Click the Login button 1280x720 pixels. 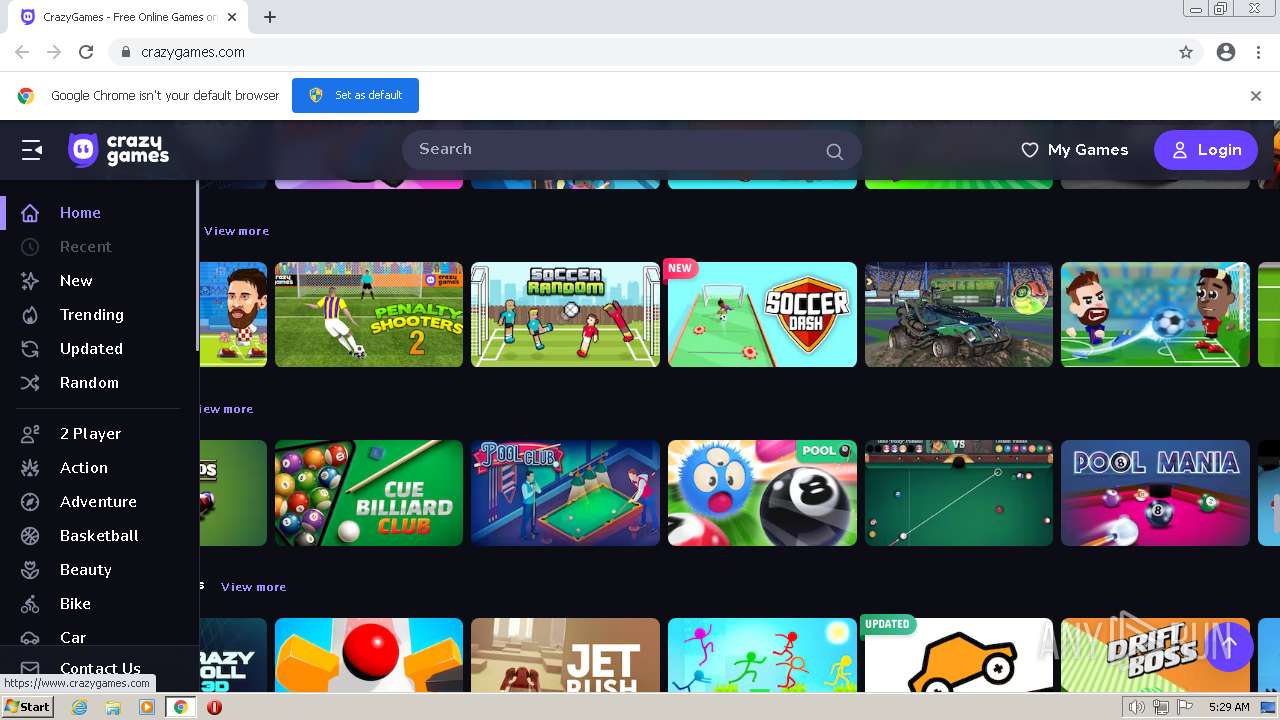1206,150
